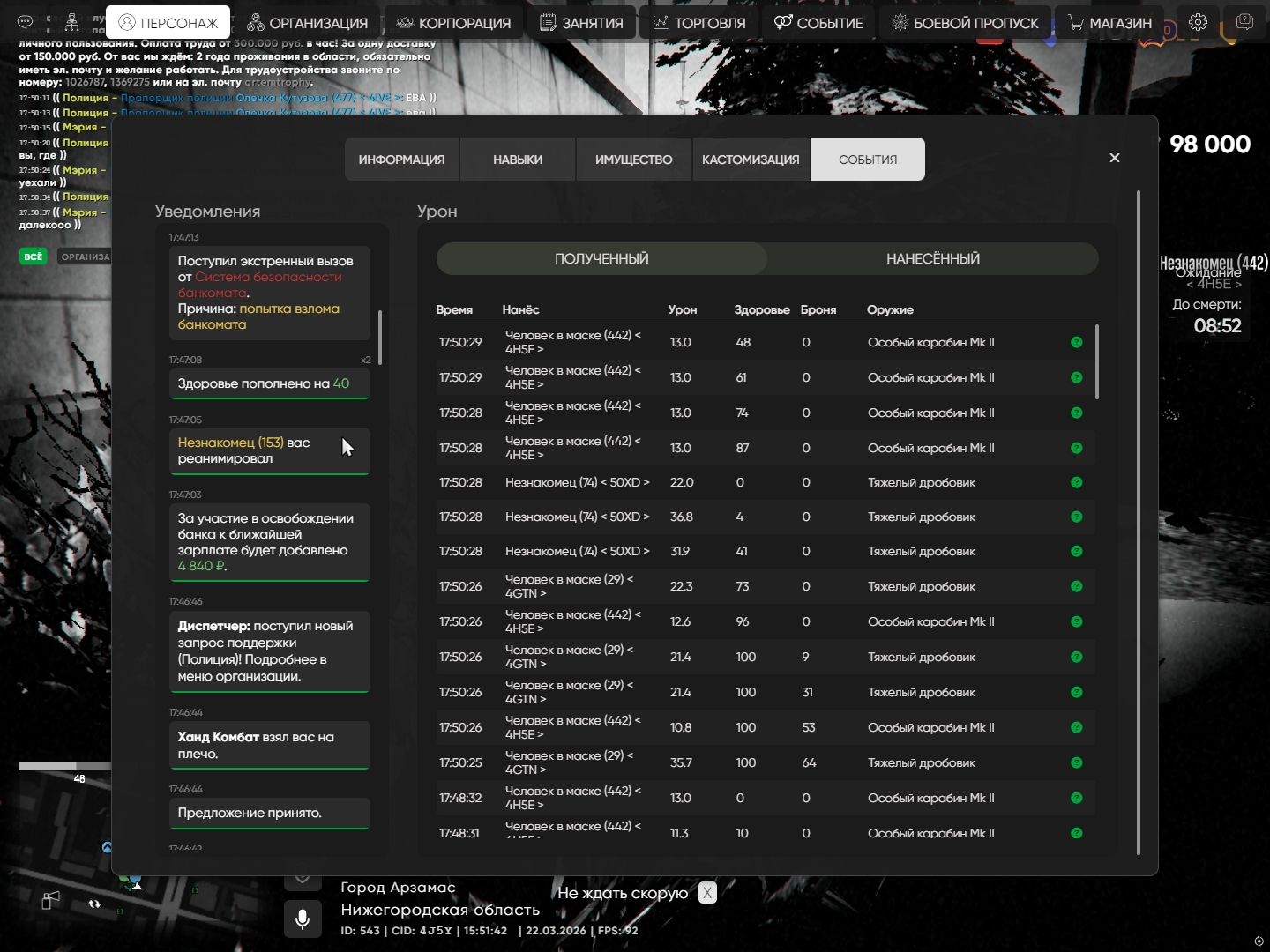Click the settings gear icon
This screenshot has height=952, width=1270.
(1198, 22)
